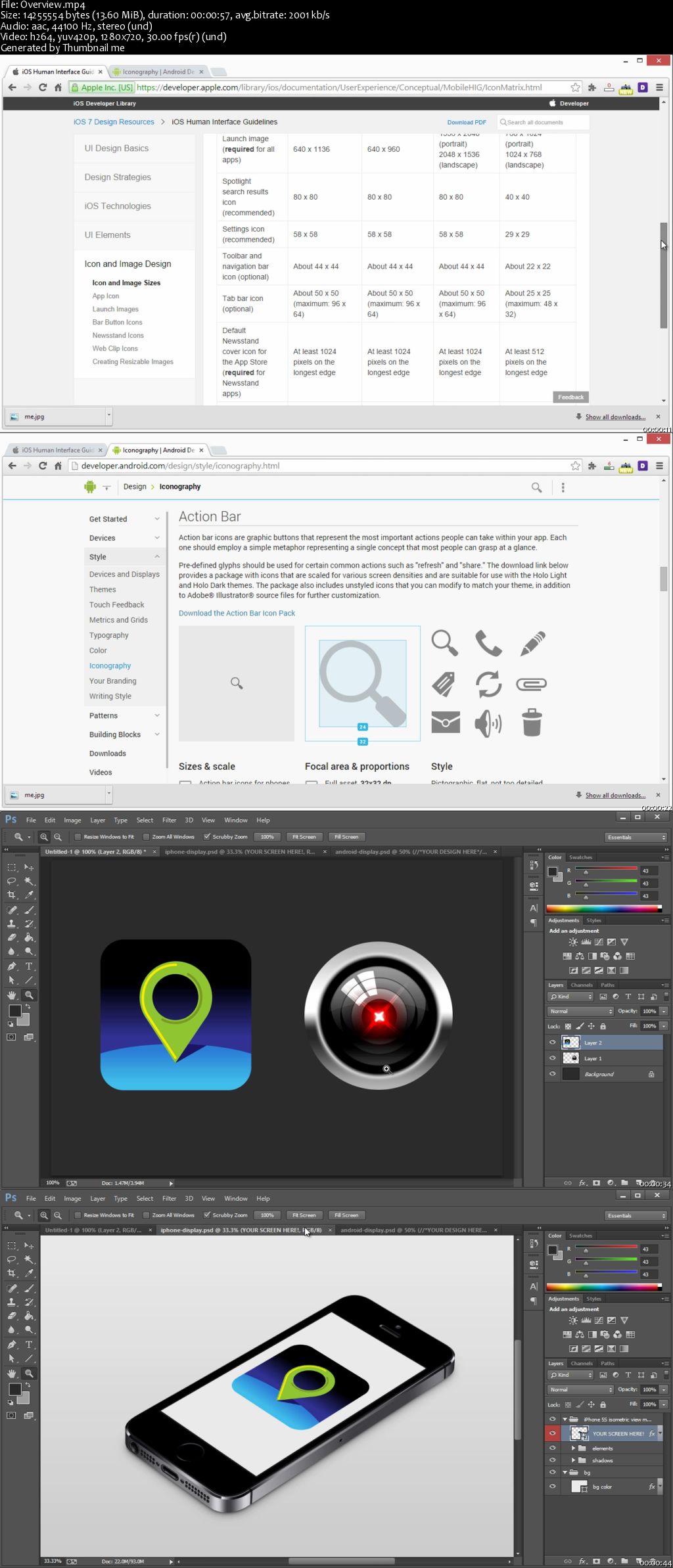Switch to Swatches tab in the iphone-display Photoshop window
The height and width of the screenshot is (1568, 673).
580,1236
